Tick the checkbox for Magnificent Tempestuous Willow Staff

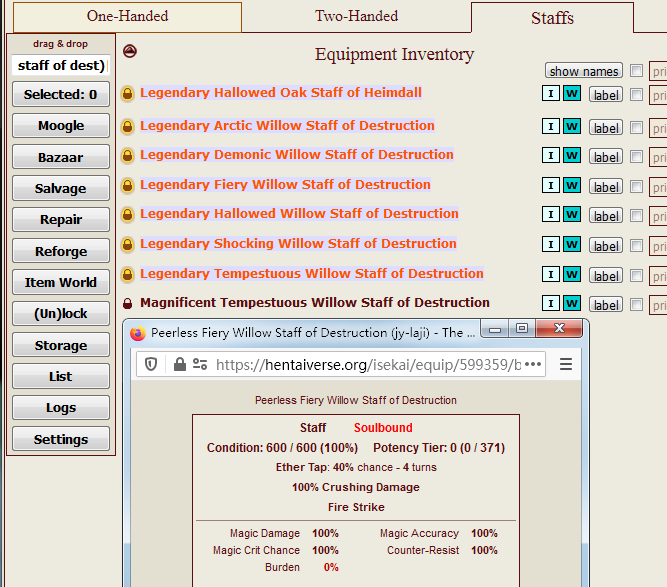coord(636,305)
